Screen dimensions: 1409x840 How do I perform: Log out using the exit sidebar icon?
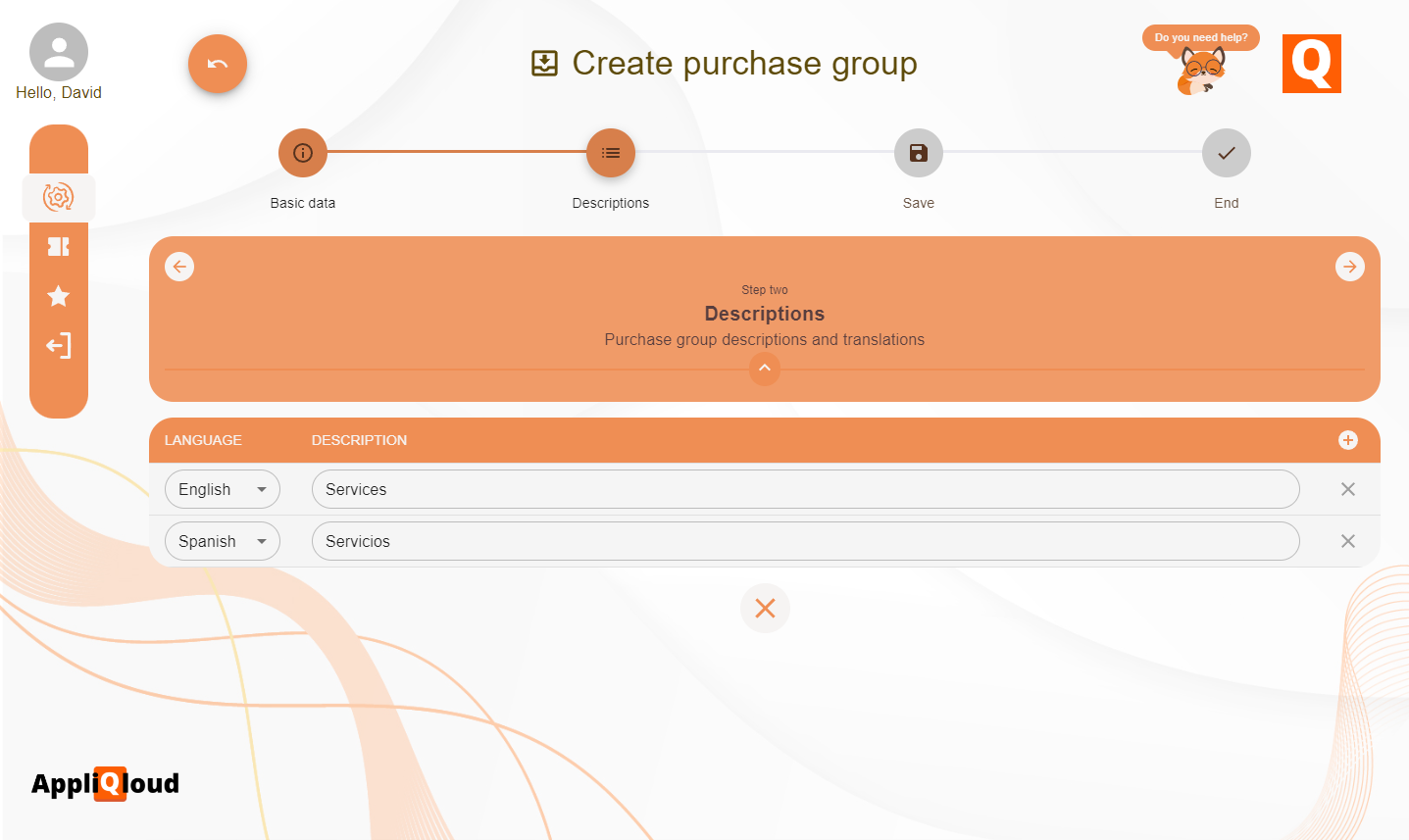click(58, 345)
